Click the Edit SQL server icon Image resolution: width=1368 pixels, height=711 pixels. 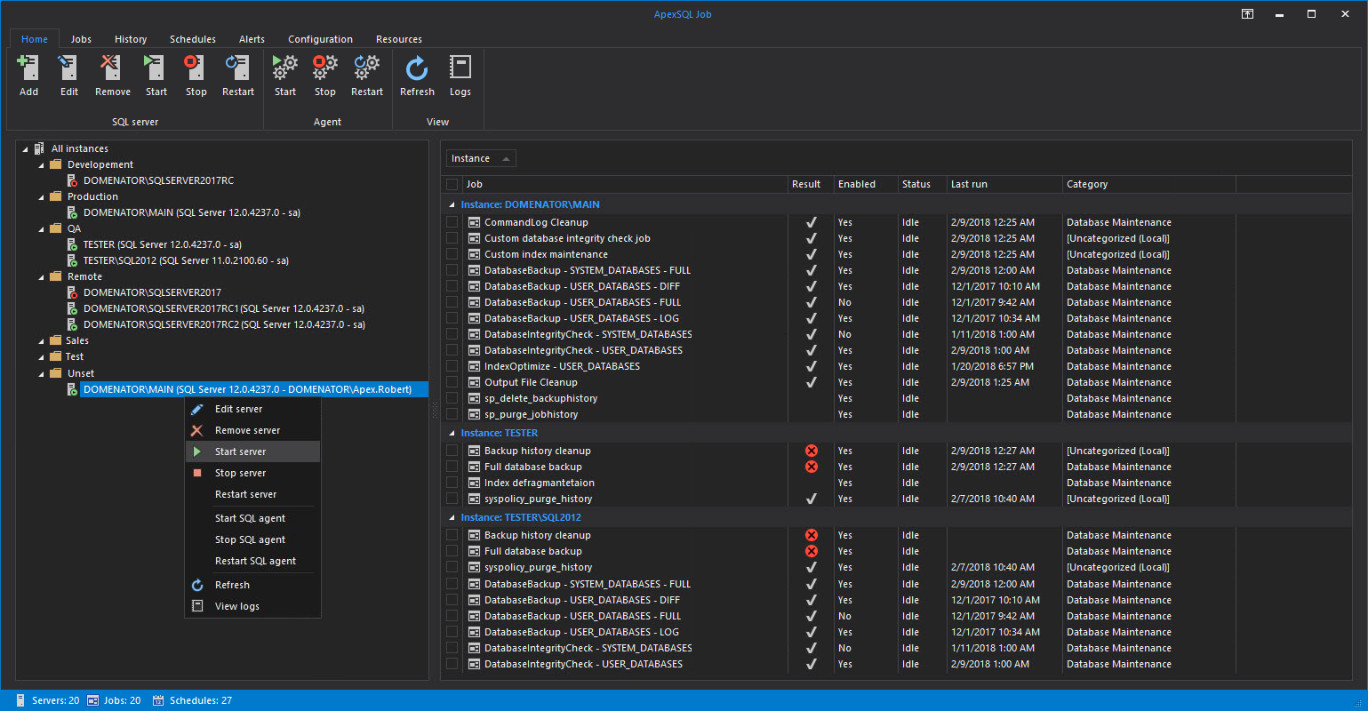(x=68, y=67)
